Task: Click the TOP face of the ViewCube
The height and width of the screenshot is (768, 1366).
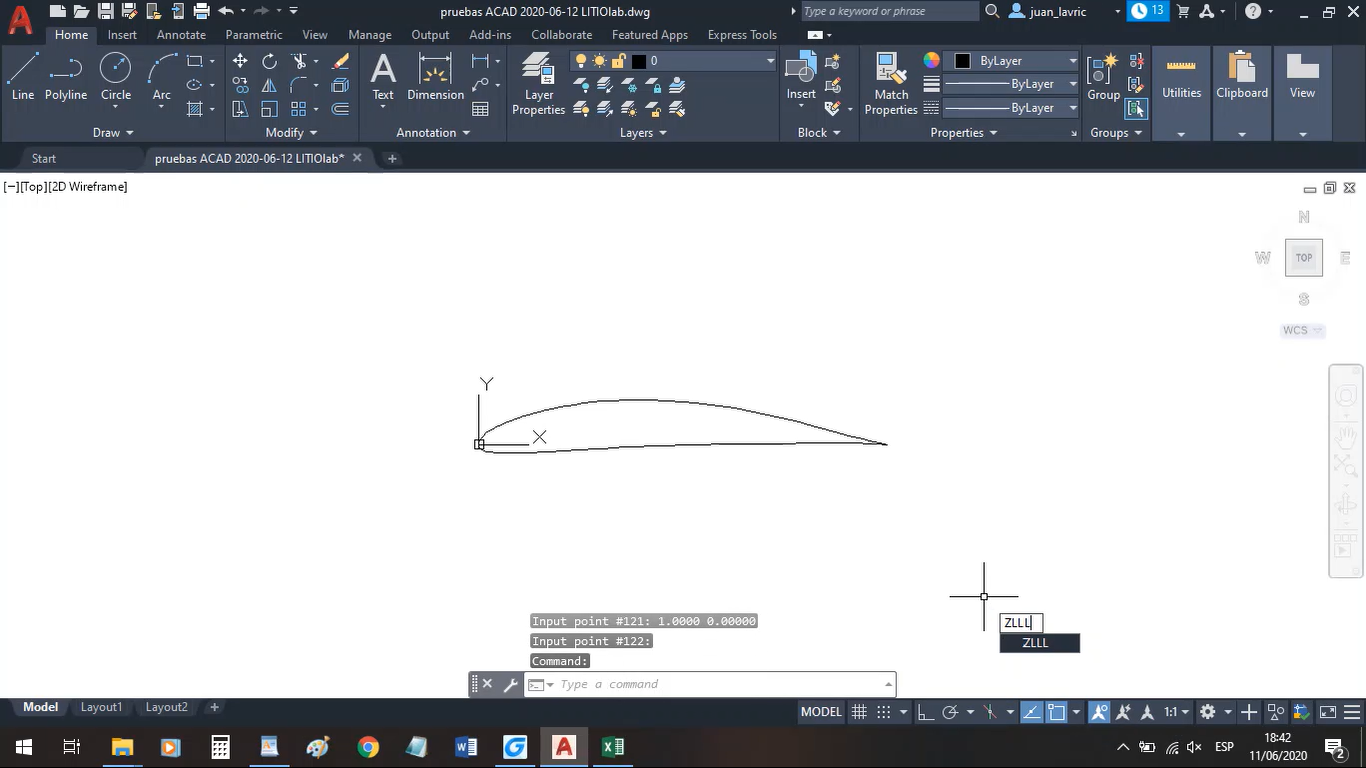Action: coord(1304,258)
